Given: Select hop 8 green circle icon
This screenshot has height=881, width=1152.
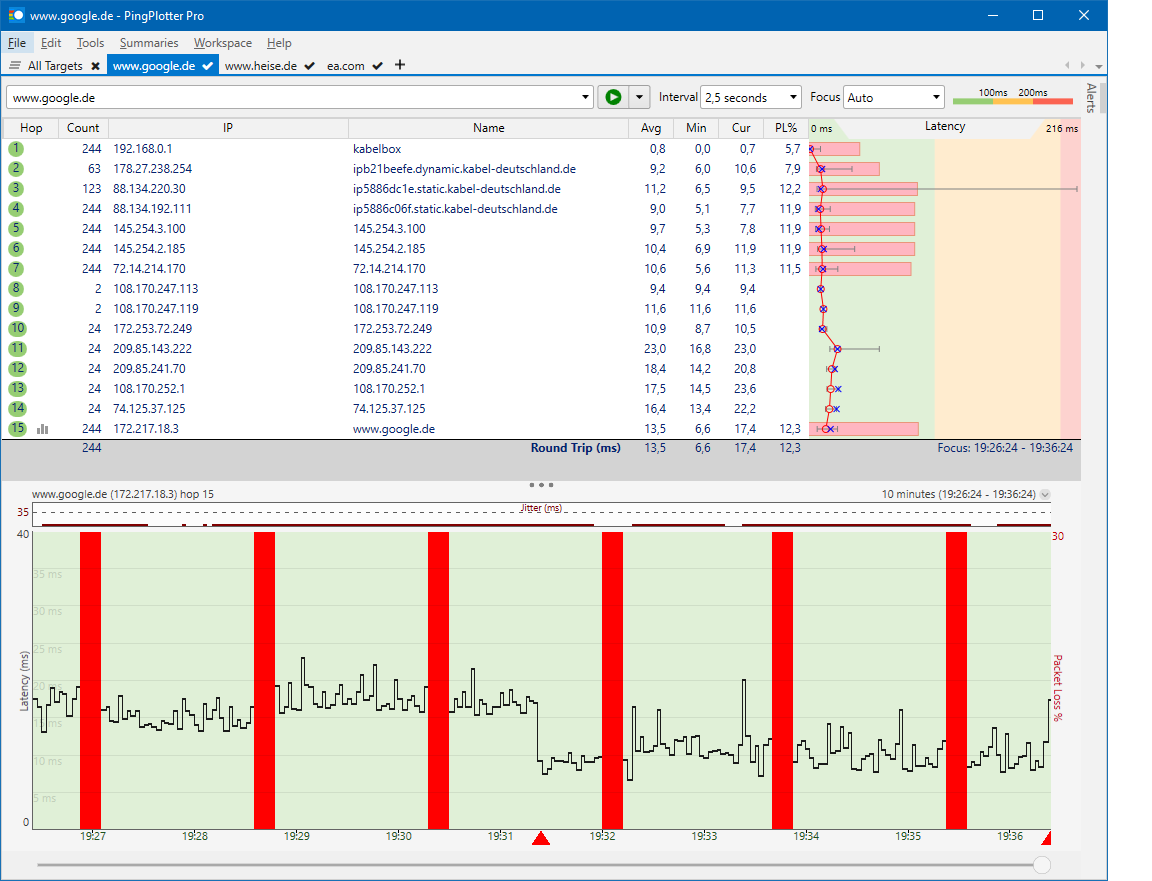Looking at the screenshot, I should click(x=16, y=289).
